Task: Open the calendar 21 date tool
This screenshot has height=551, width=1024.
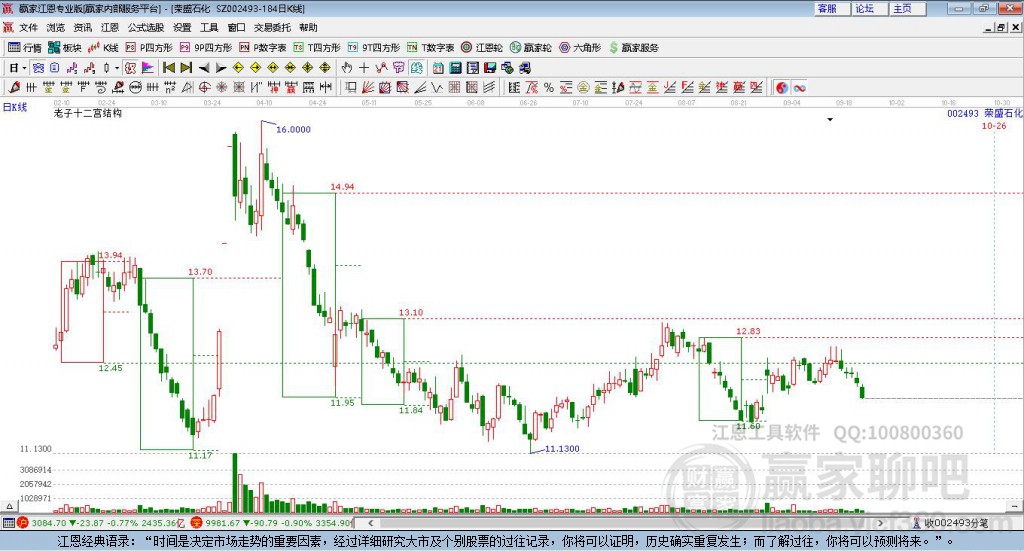Action: pyautogui.click(x=438, y=68)
